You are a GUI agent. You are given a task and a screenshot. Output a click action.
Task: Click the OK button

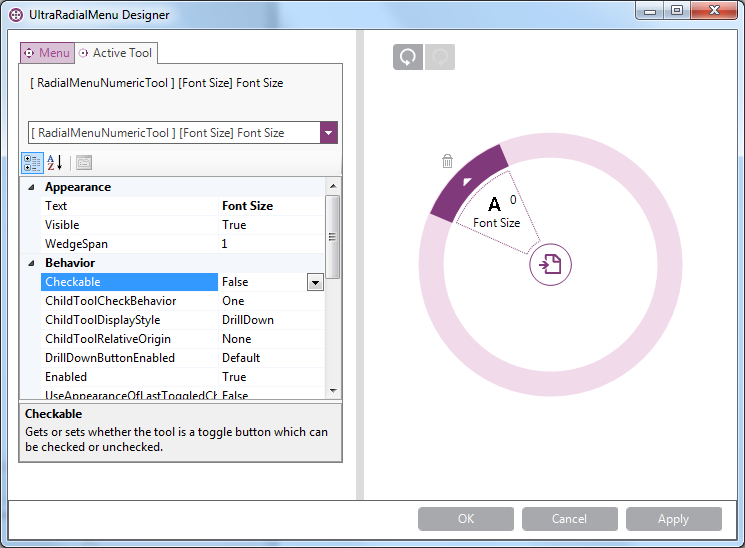tap(466, 519)
